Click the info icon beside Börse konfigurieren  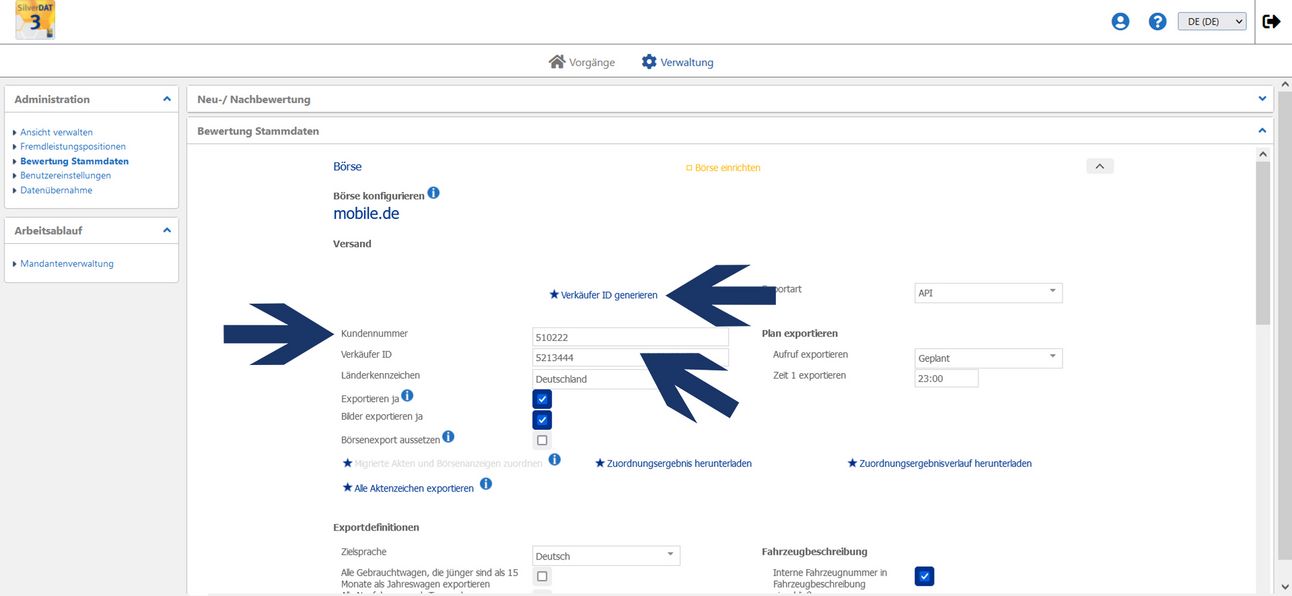pos(434,193)
